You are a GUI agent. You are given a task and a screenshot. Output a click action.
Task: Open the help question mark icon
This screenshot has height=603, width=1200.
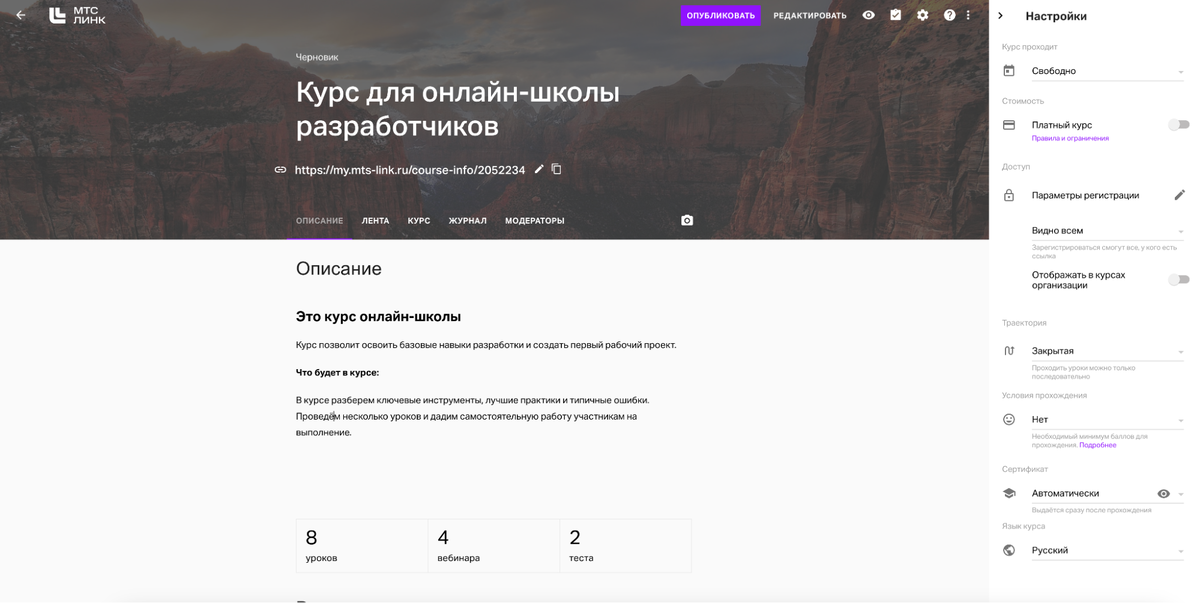coord(949,15)
